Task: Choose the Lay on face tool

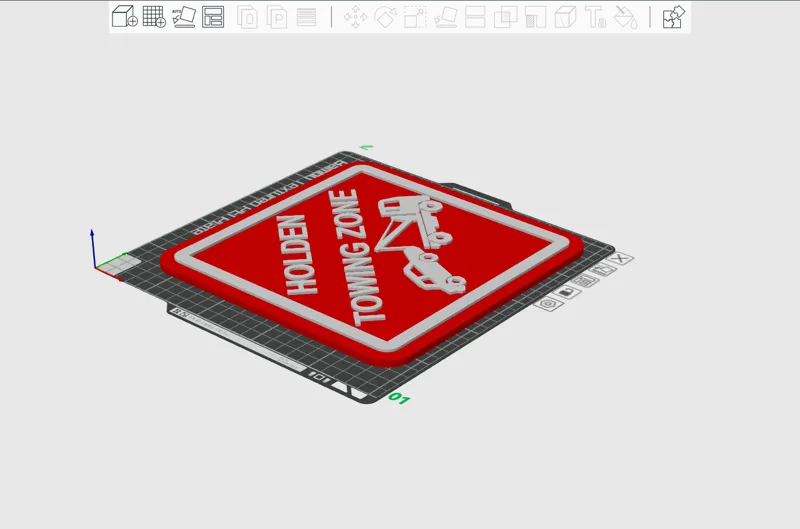Action: 445,17
